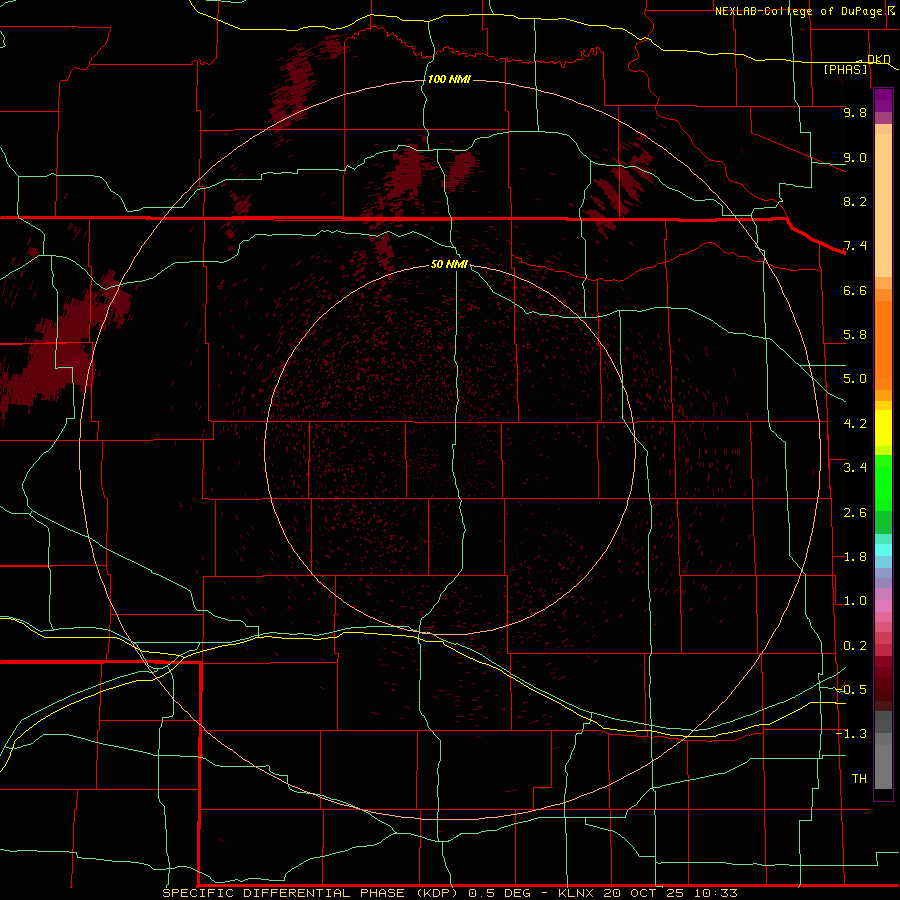
Task: Click the [PHAS] legend unit label
Action: [845, 69]
